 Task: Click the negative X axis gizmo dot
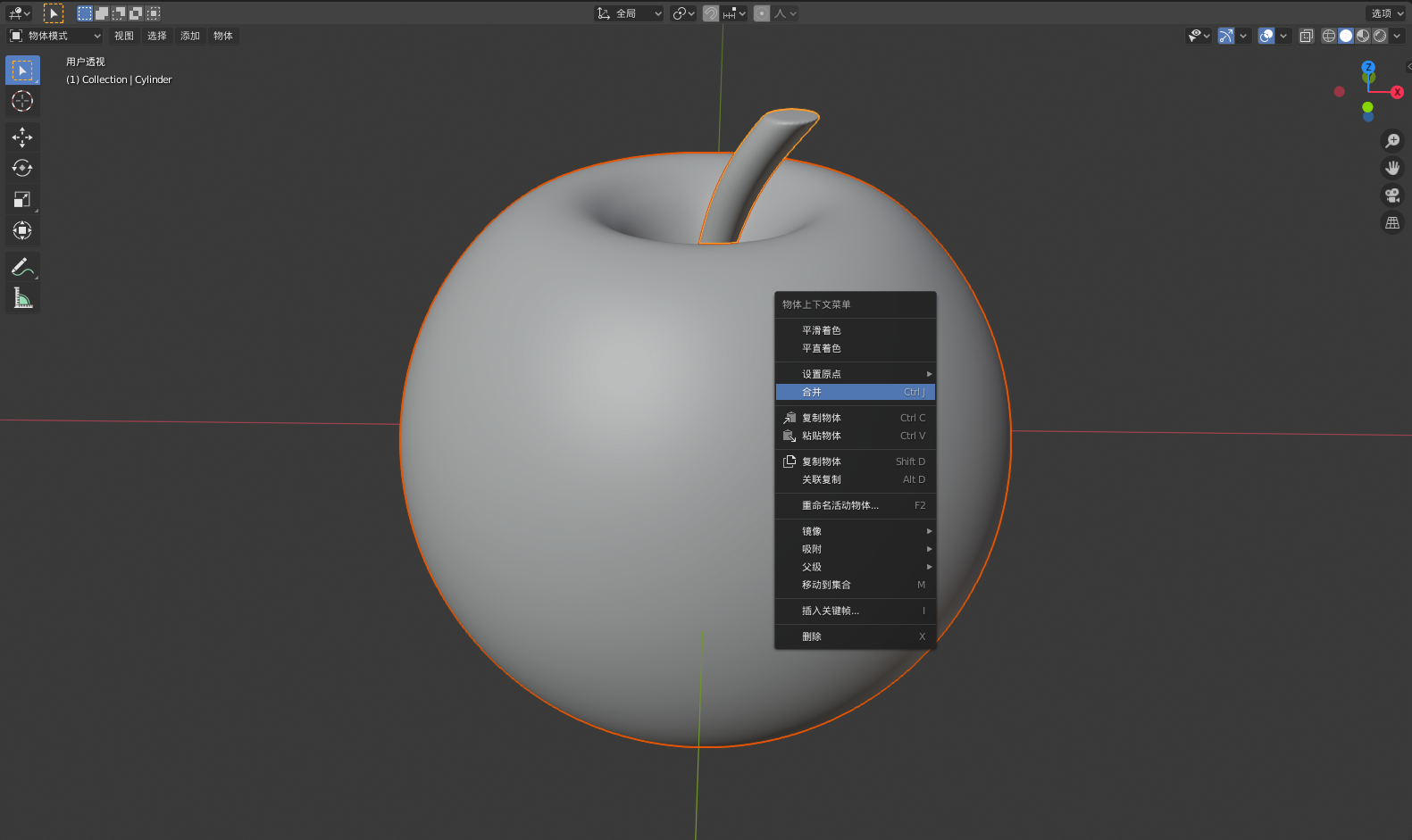pyautogui.click(x=1339, y=92)
